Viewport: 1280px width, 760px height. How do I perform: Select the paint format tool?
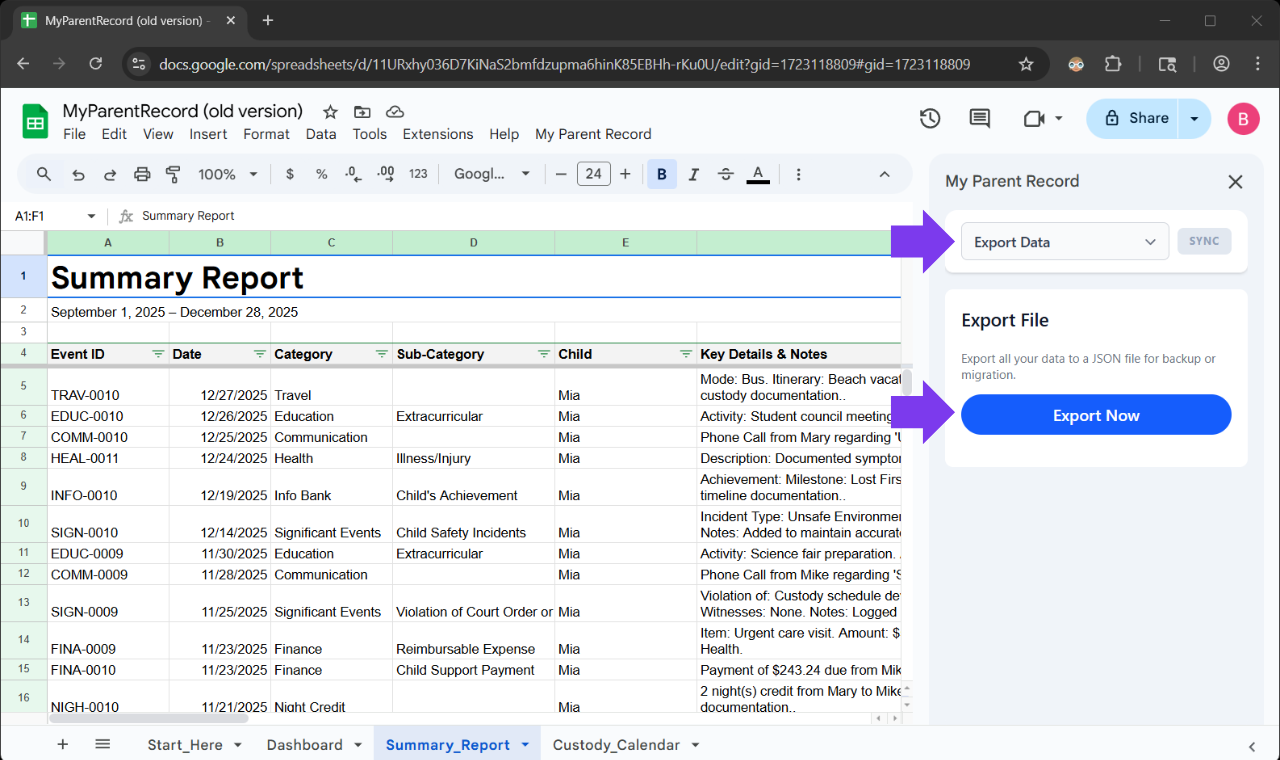coord(173,174)
